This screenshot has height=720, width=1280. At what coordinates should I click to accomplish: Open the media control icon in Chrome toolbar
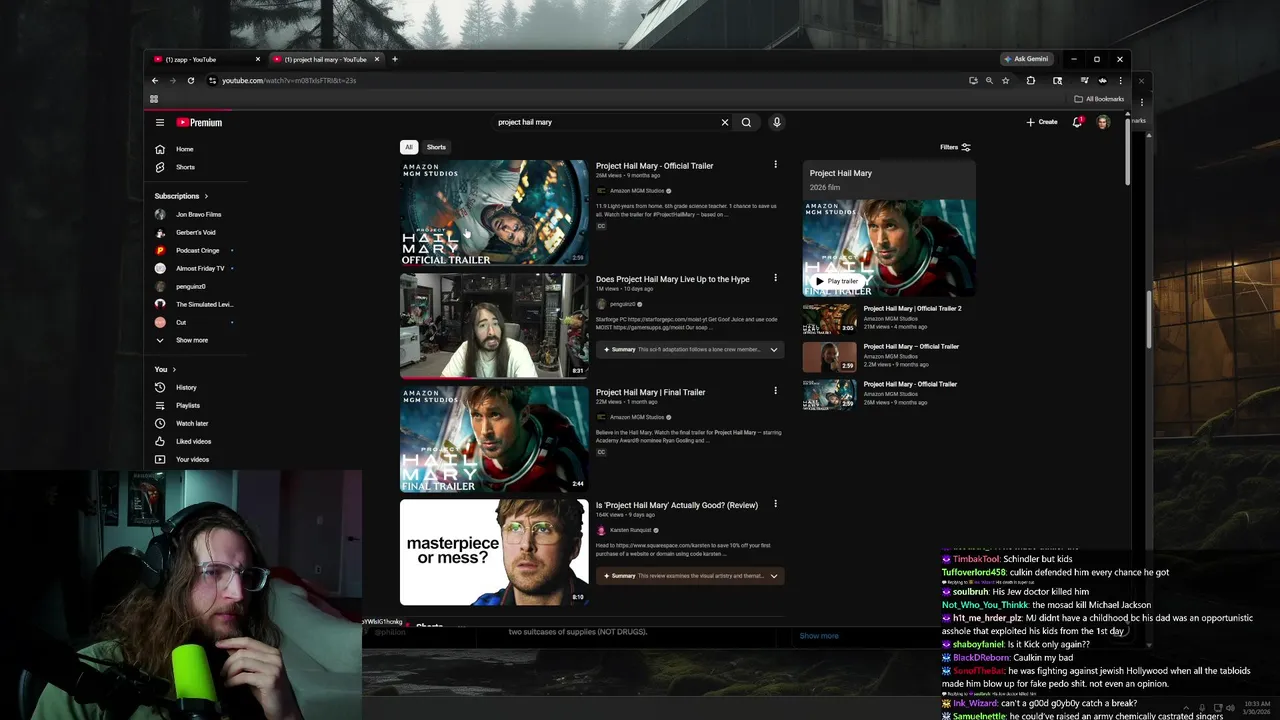click(1084, 80)
